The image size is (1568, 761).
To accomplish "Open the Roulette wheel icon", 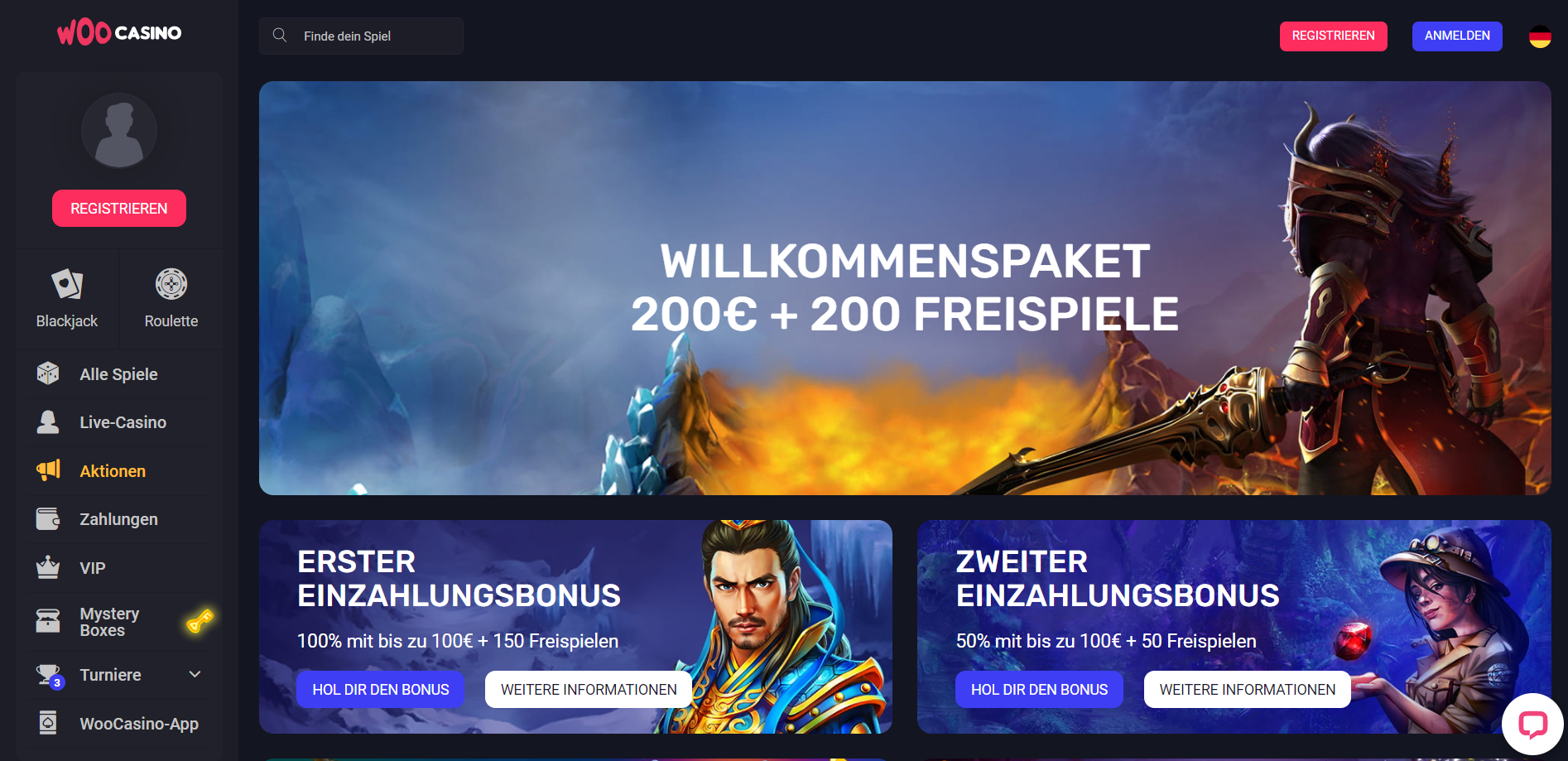I will pyautogui.click(x=171, y=284).
